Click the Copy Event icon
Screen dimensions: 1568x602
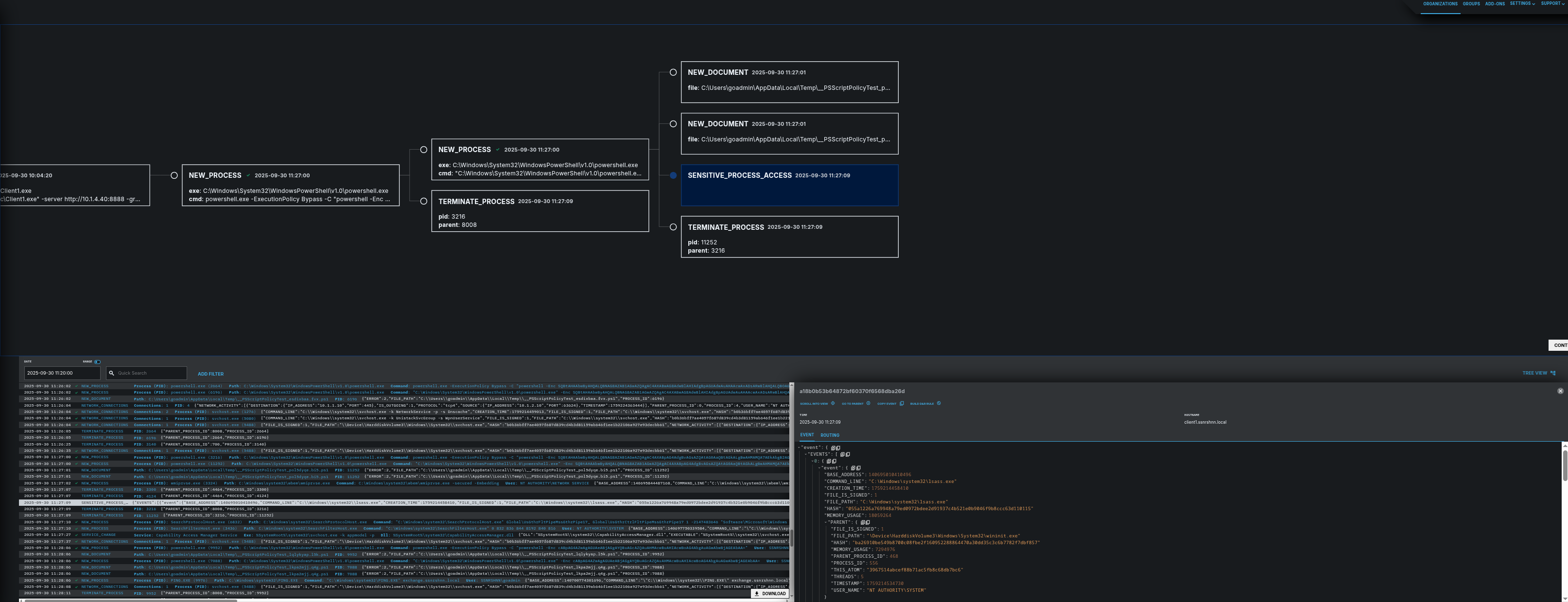click(x=902, y=403)
